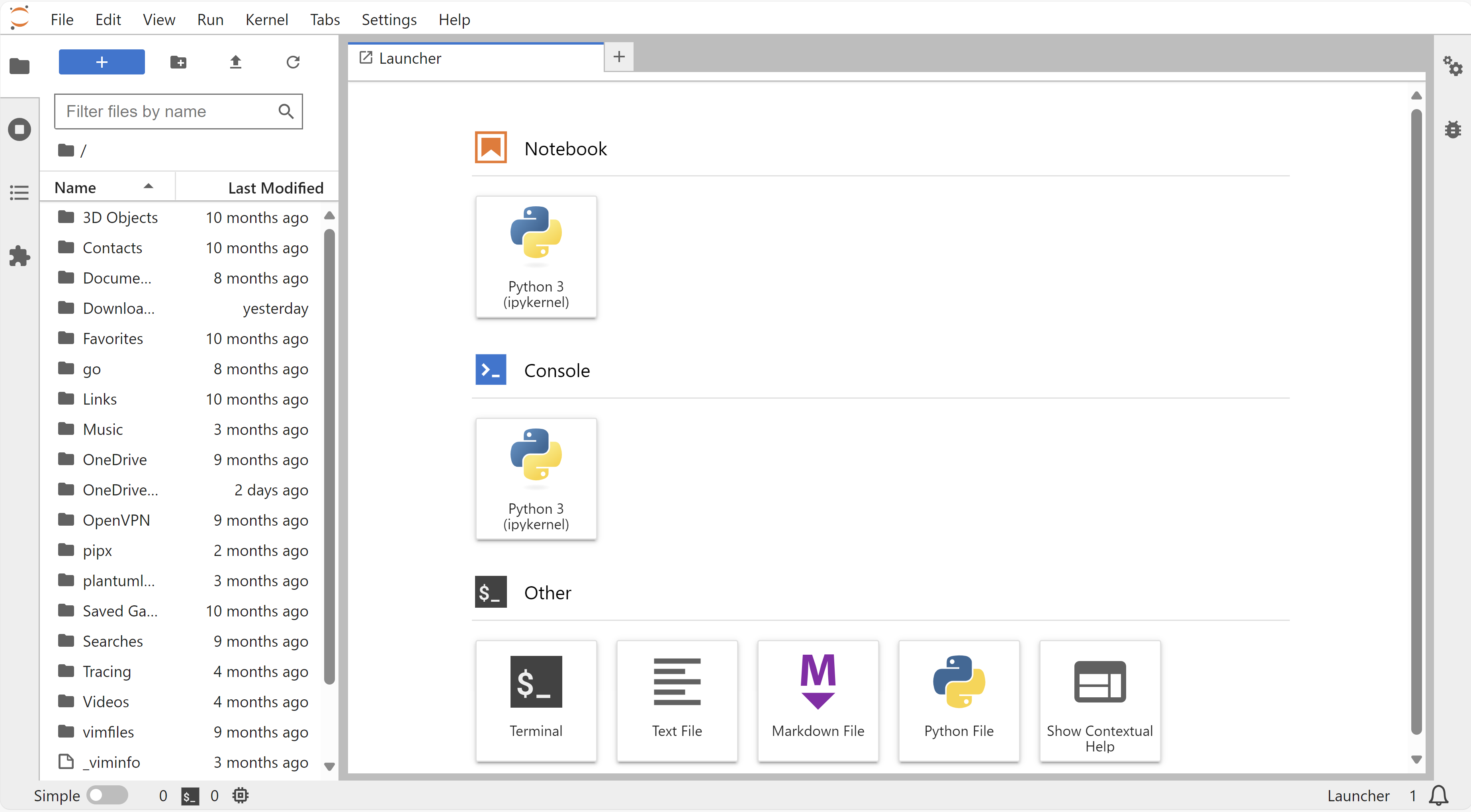Start a Python 3 ipykernel notebook

tap(536, 256)
